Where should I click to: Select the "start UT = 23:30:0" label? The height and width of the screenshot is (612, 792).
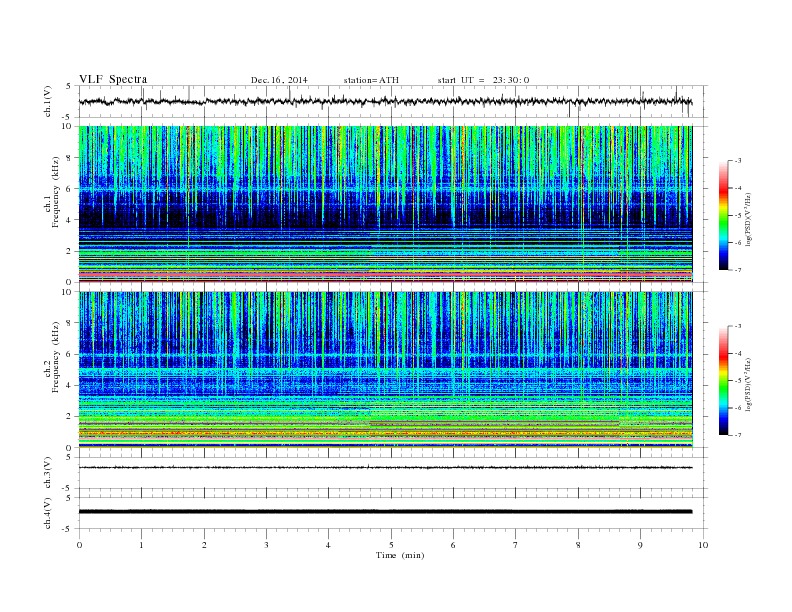click(x=483, y=80)
